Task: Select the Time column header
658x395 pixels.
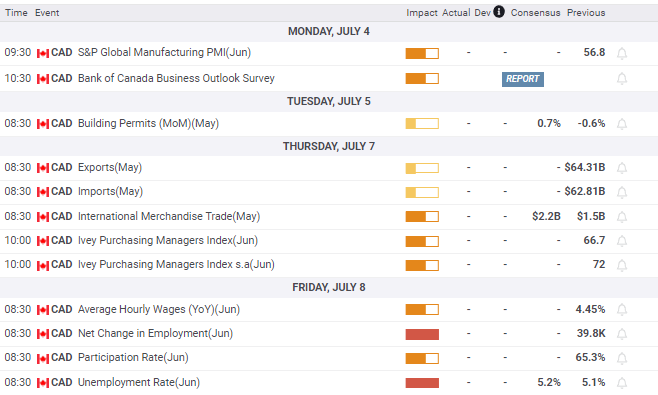Action: coord(16,13)
